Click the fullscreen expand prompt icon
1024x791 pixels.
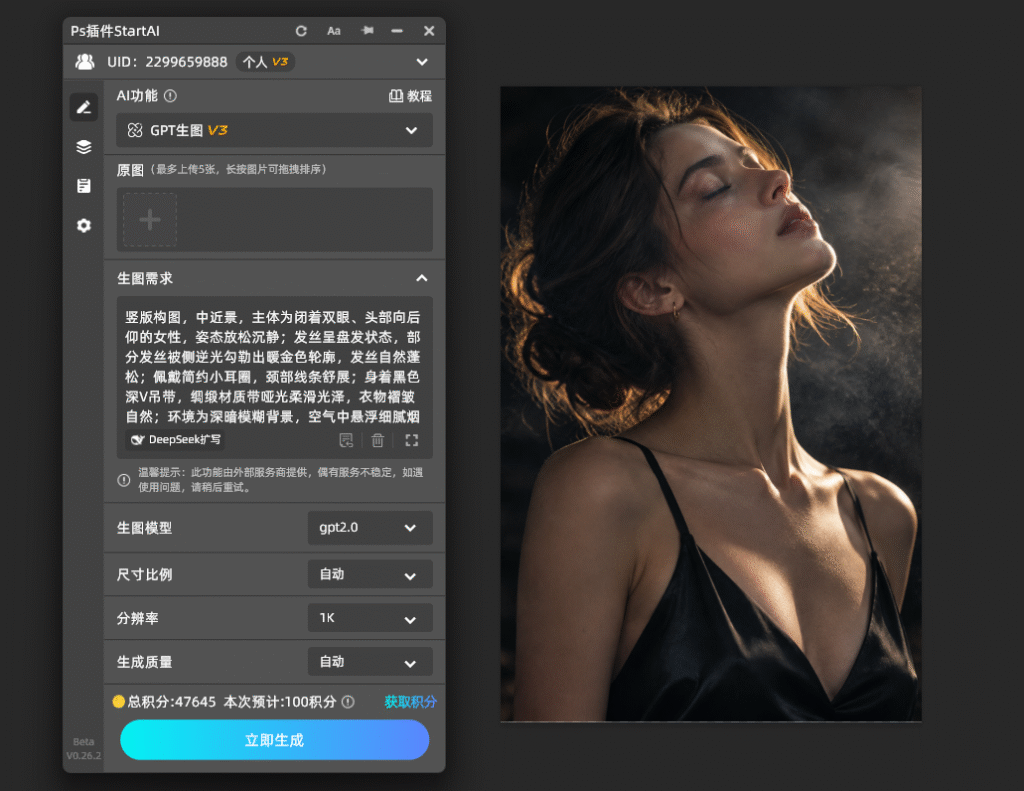tap(411, 440)
